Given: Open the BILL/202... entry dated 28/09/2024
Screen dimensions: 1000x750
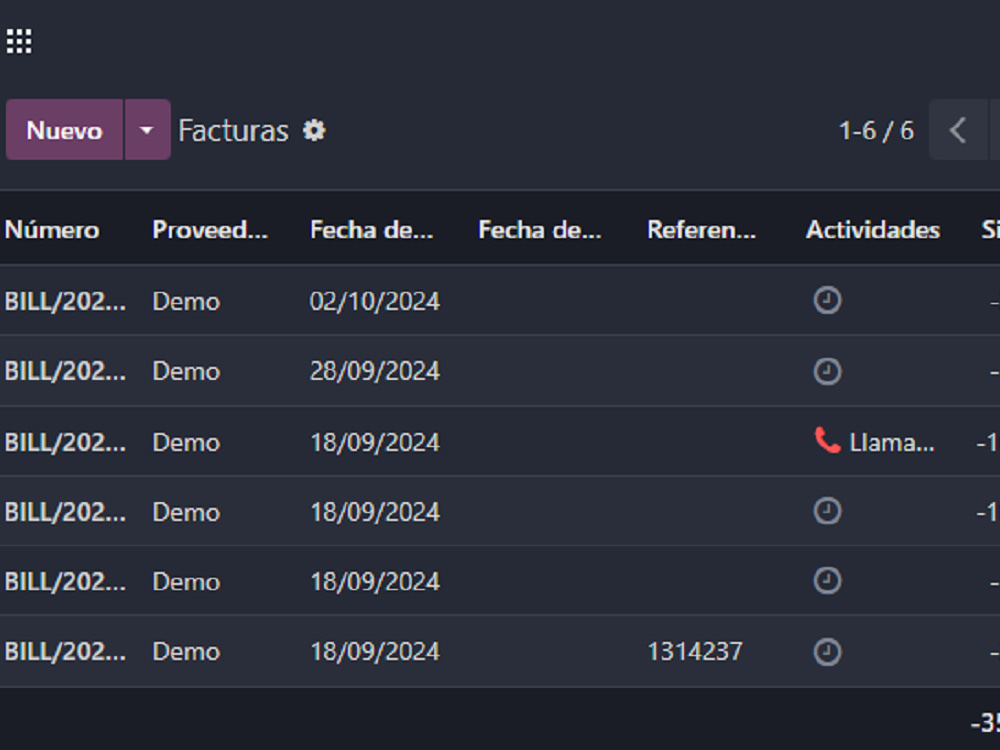Looking at the screenshot, I should (x=65, y=371).
